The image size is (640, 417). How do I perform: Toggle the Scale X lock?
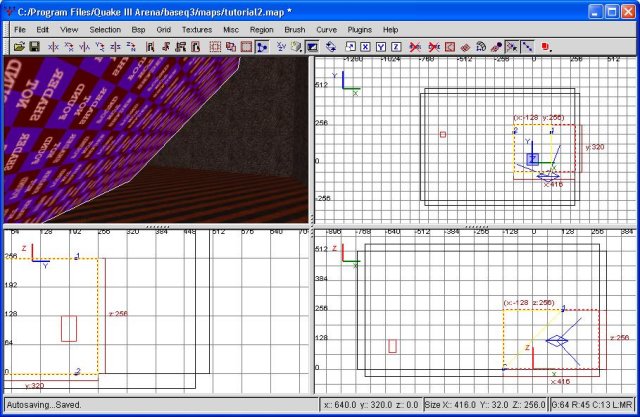365,47
